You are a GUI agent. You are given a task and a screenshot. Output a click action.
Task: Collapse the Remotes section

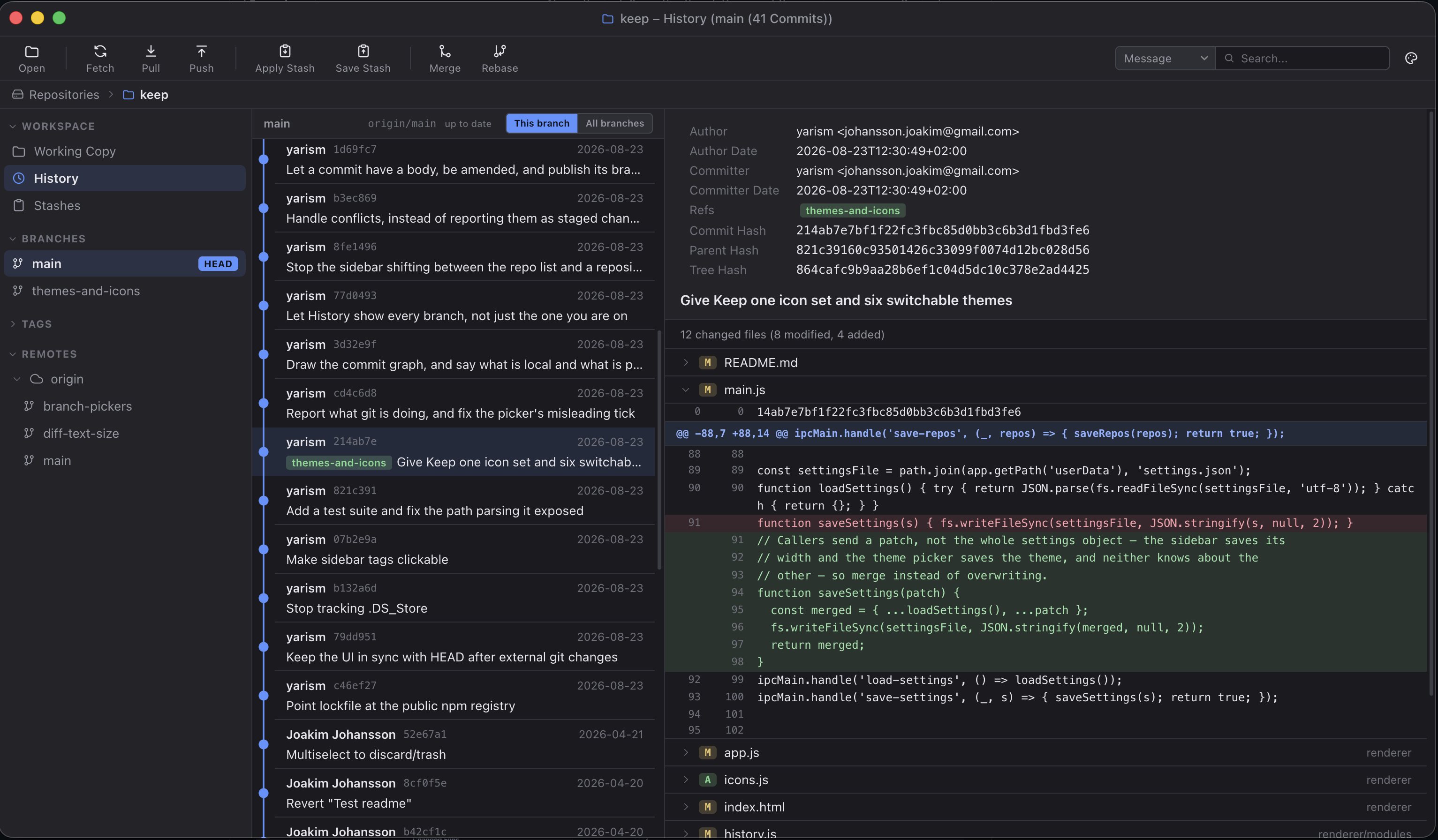(13, 354)
